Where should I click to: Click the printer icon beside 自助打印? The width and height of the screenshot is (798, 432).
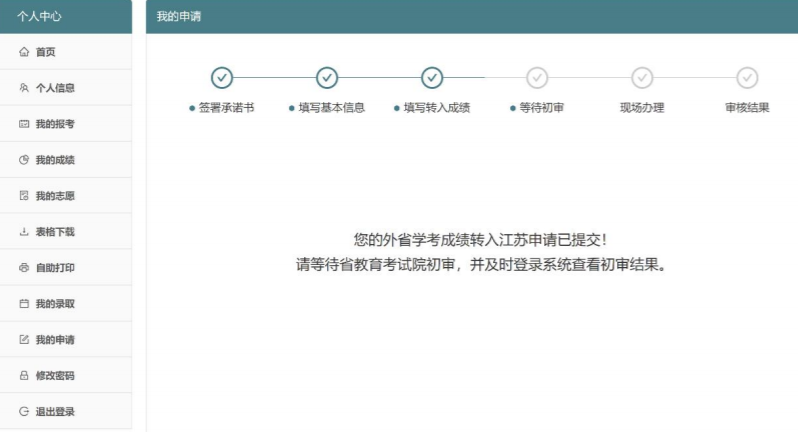(24, 268)
